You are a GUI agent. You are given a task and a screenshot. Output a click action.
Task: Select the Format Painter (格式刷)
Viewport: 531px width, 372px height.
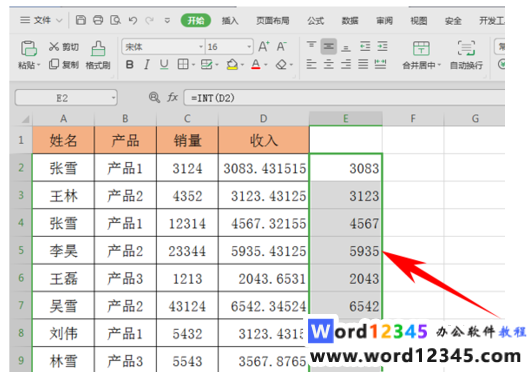click(x=98, y=55)
